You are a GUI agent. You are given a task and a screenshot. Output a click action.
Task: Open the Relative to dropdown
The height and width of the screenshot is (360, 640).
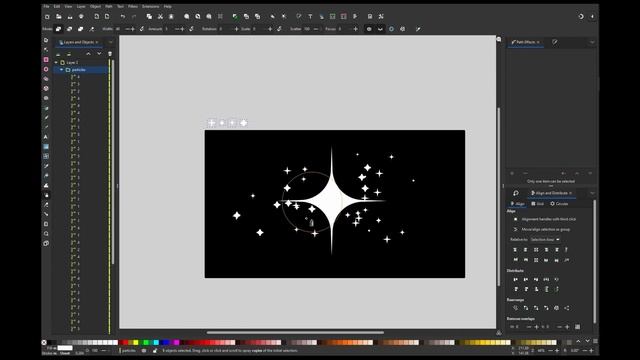(x=545, y=240)
